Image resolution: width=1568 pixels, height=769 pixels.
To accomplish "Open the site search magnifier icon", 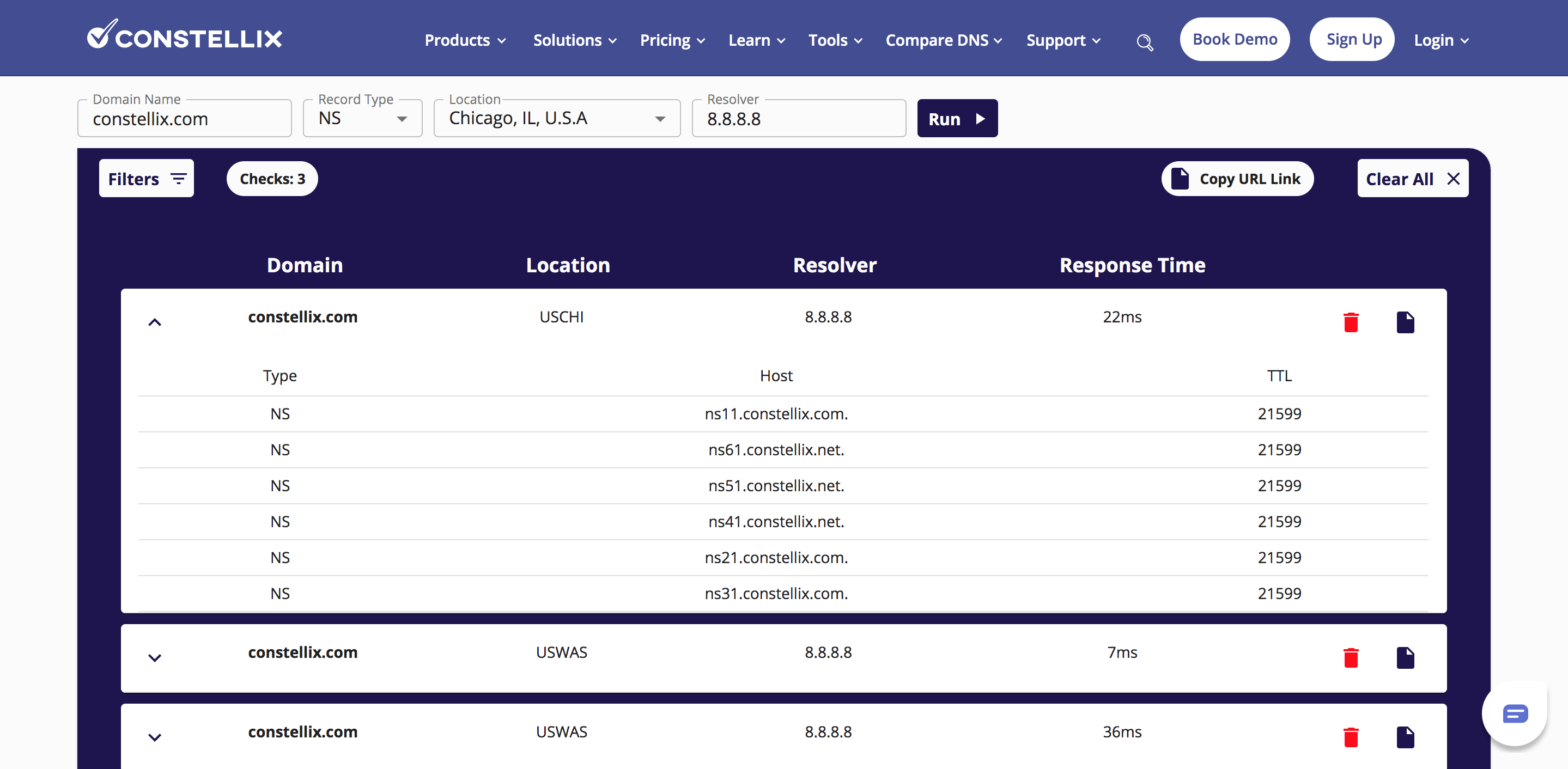I will point(1144,42).
